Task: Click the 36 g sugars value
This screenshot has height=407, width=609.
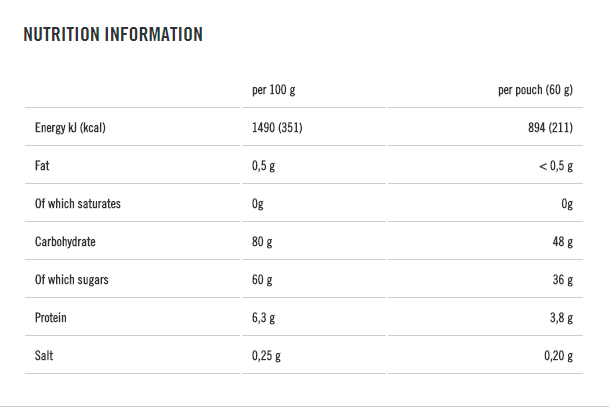Action: [563, 280]
